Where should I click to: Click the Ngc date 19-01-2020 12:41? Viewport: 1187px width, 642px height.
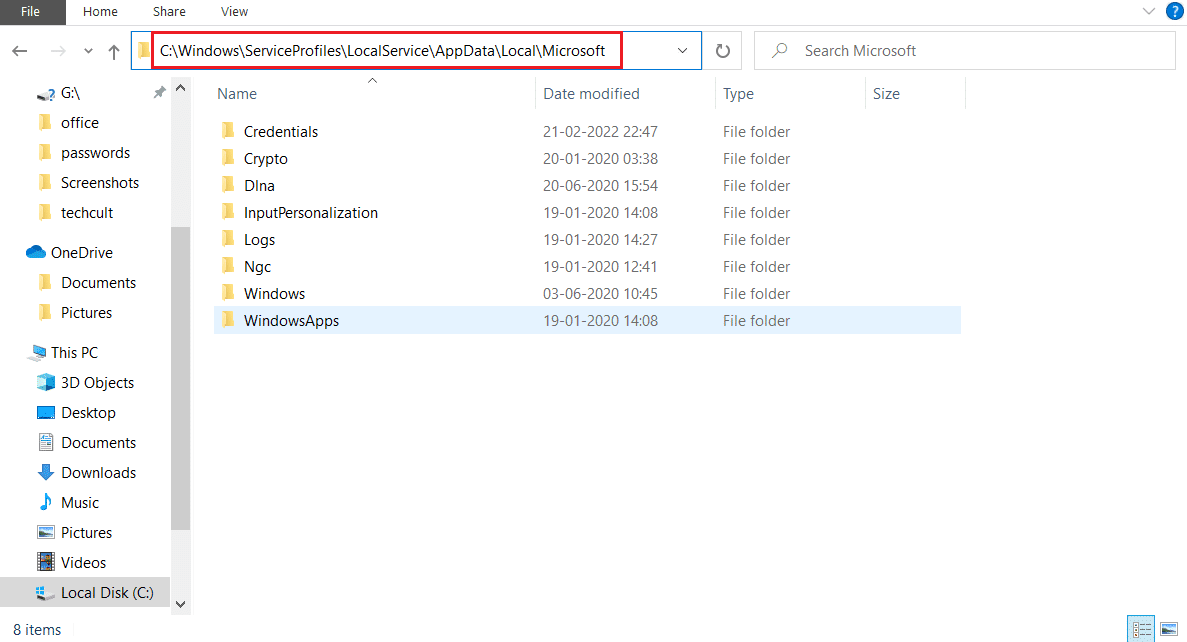pos(600,266)
